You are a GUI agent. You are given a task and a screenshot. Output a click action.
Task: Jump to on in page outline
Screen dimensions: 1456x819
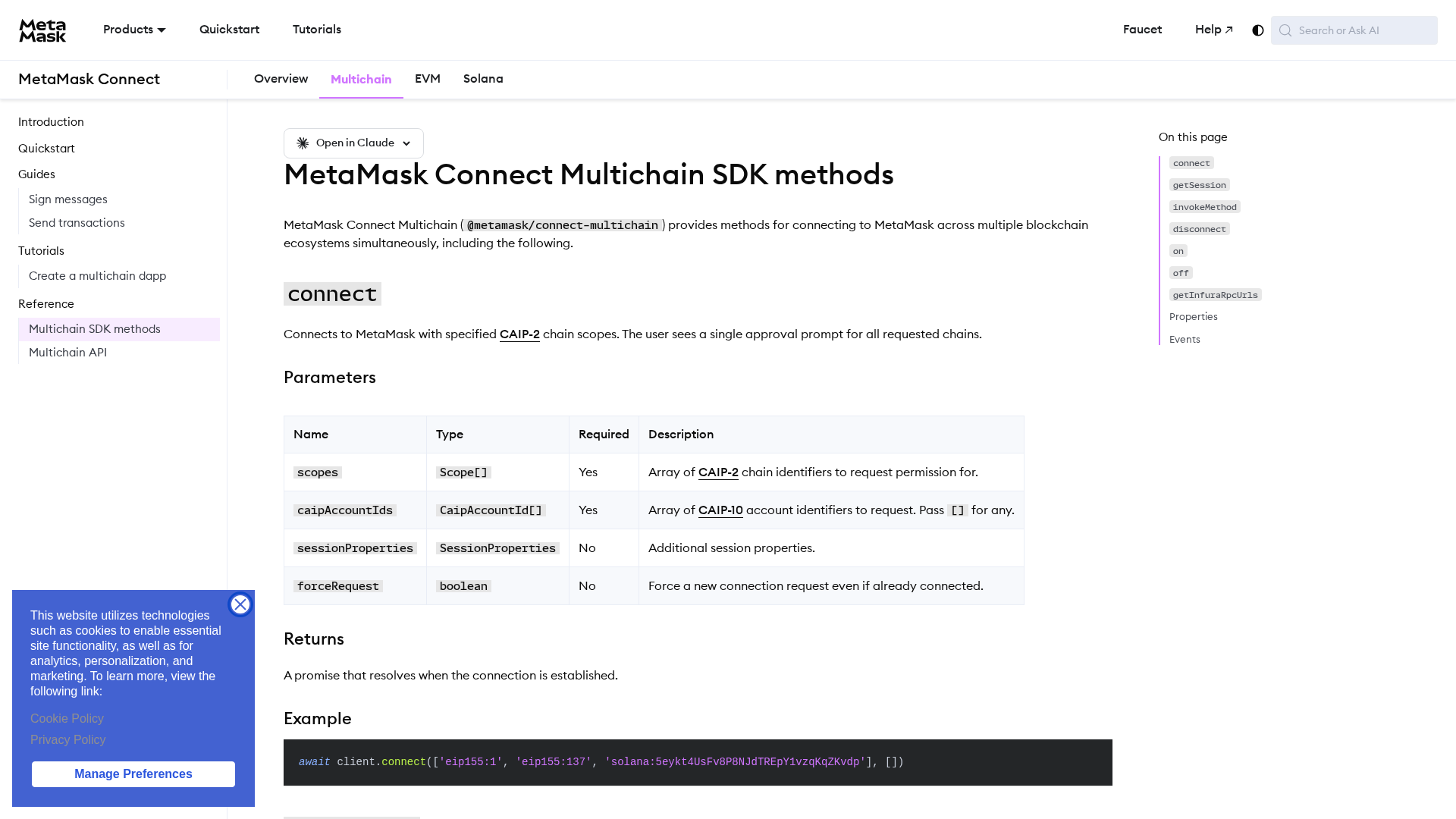(x=1178, y=251)
